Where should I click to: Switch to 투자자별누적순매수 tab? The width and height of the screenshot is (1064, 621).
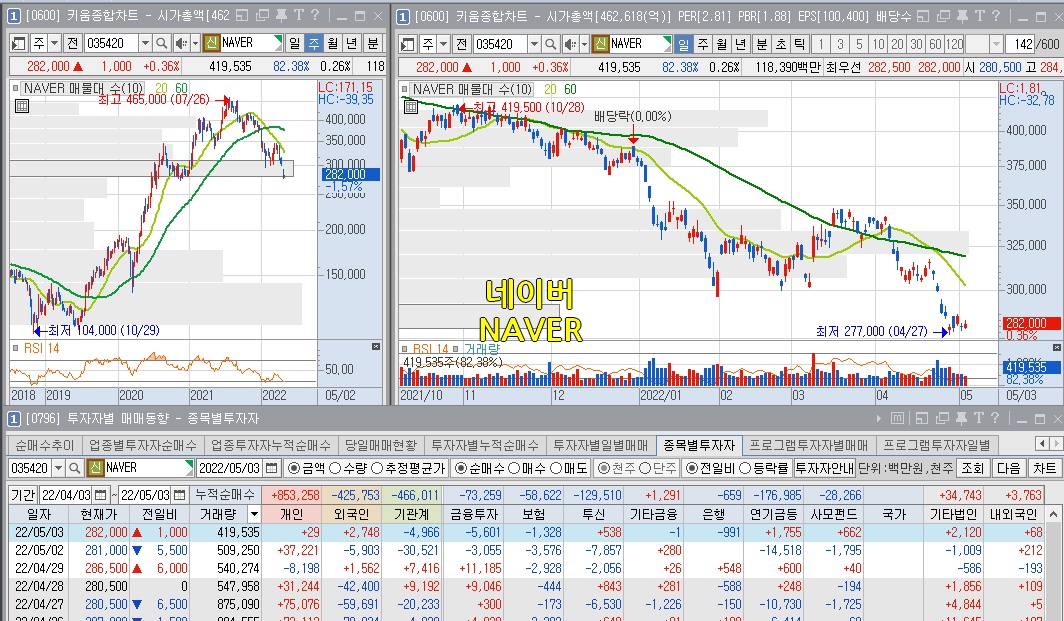tap(484, 445)
